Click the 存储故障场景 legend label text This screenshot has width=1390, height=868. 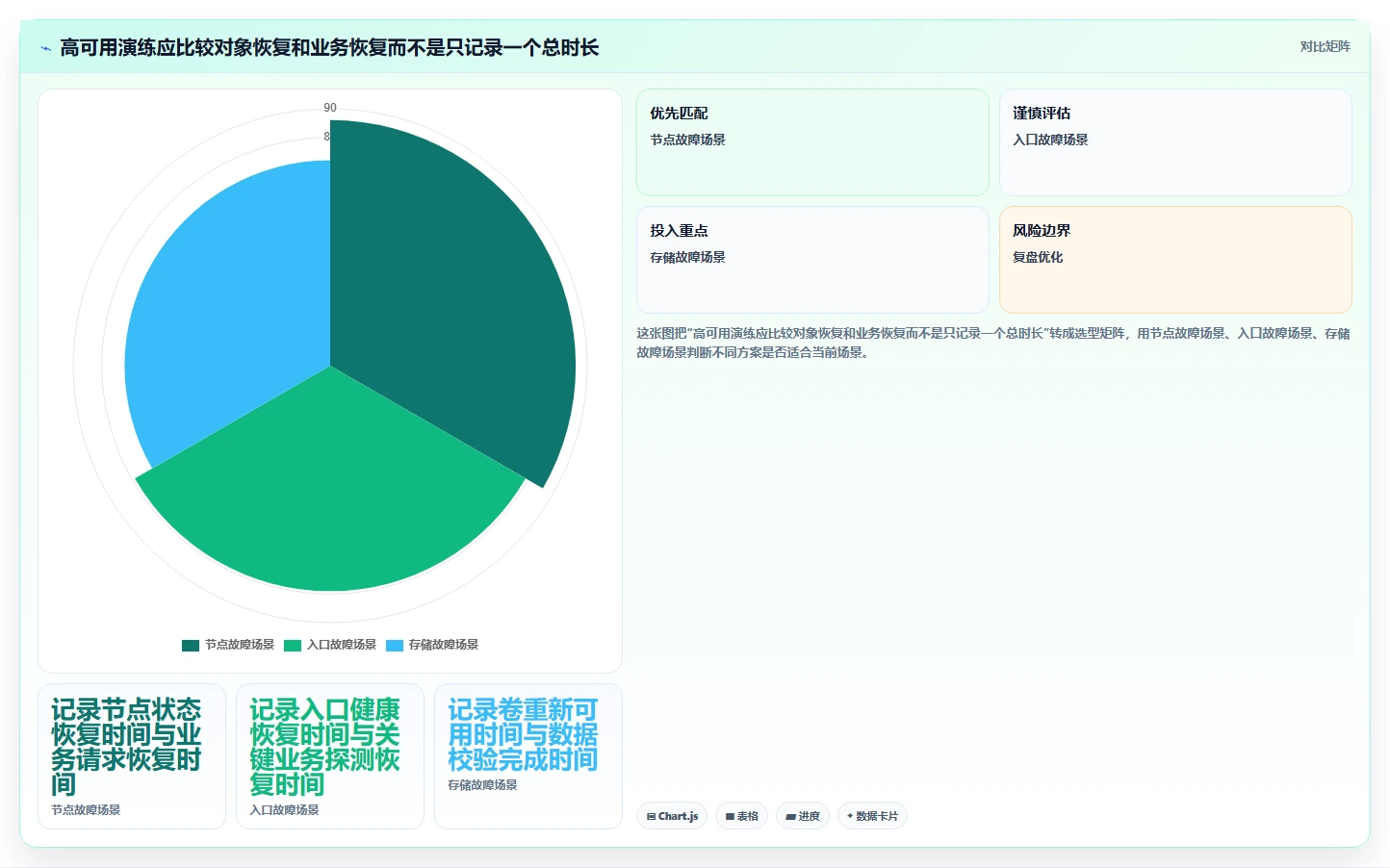point(444,645)
